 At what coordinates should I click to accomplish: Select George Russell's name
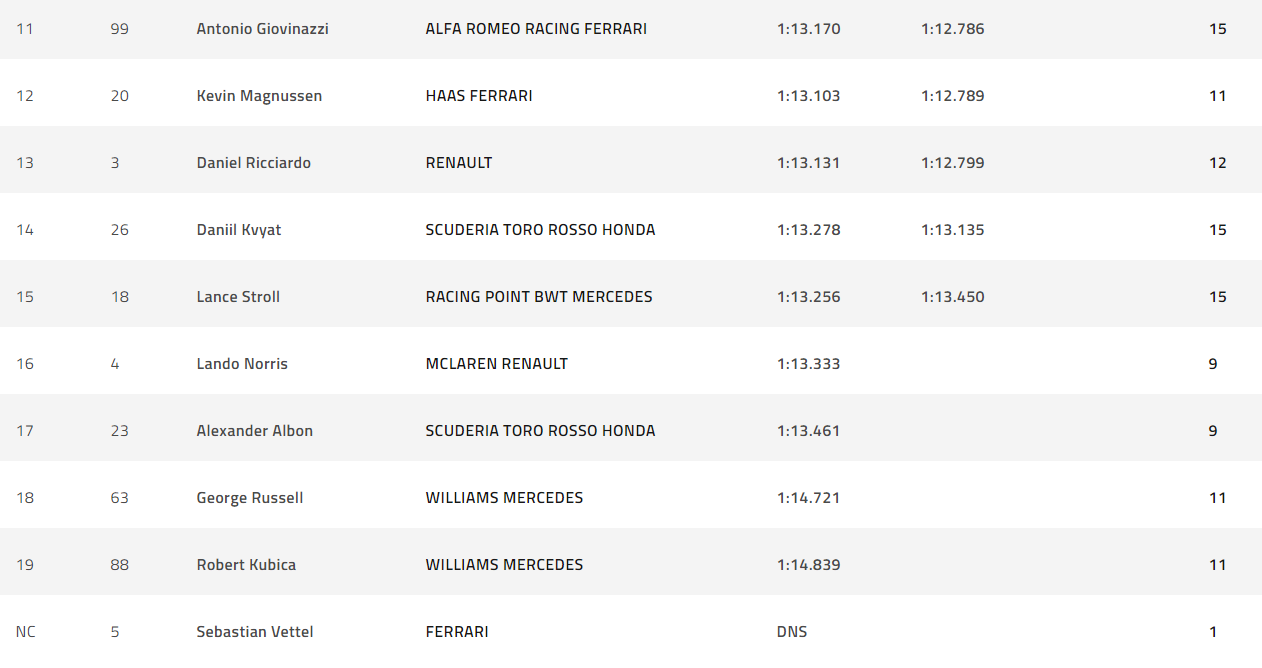click(249, 498)
